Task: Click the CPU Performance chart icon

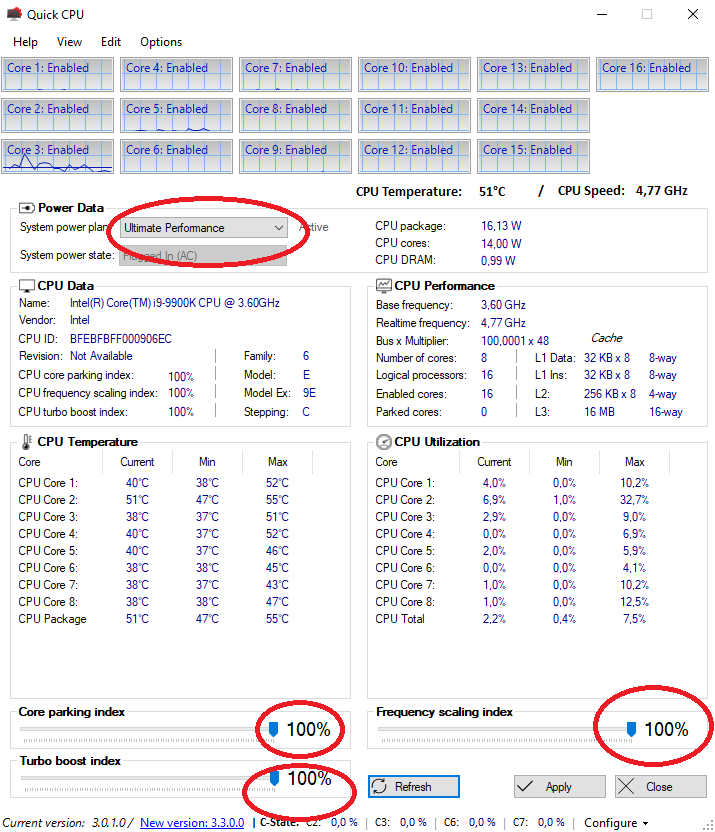Action: [383, 285]
